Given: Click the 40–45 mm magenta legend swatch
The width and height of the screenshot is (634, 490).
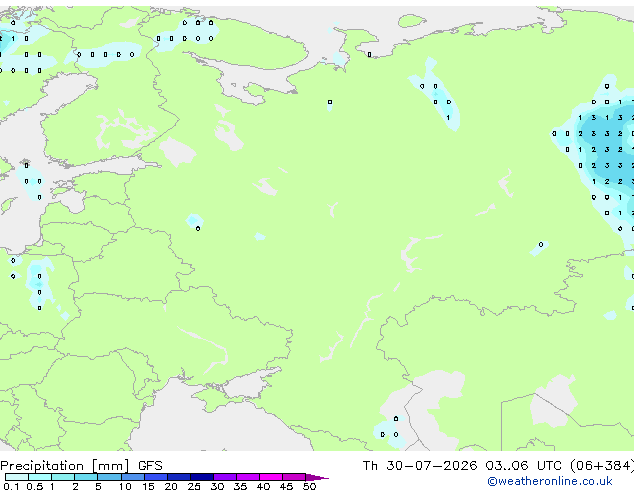Looking at the screenshot, I should [271, 477].
